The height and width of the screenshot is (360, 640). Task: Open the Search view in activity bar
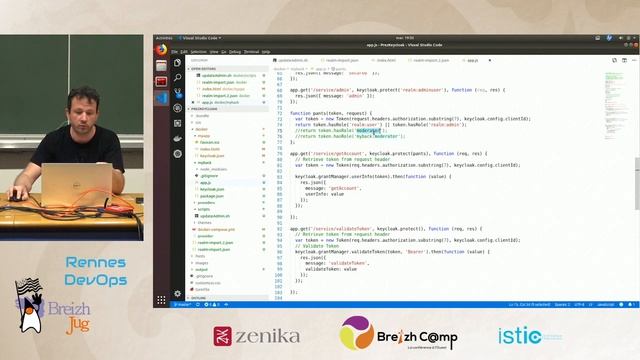pyautogui.click(x=177, y=77)
